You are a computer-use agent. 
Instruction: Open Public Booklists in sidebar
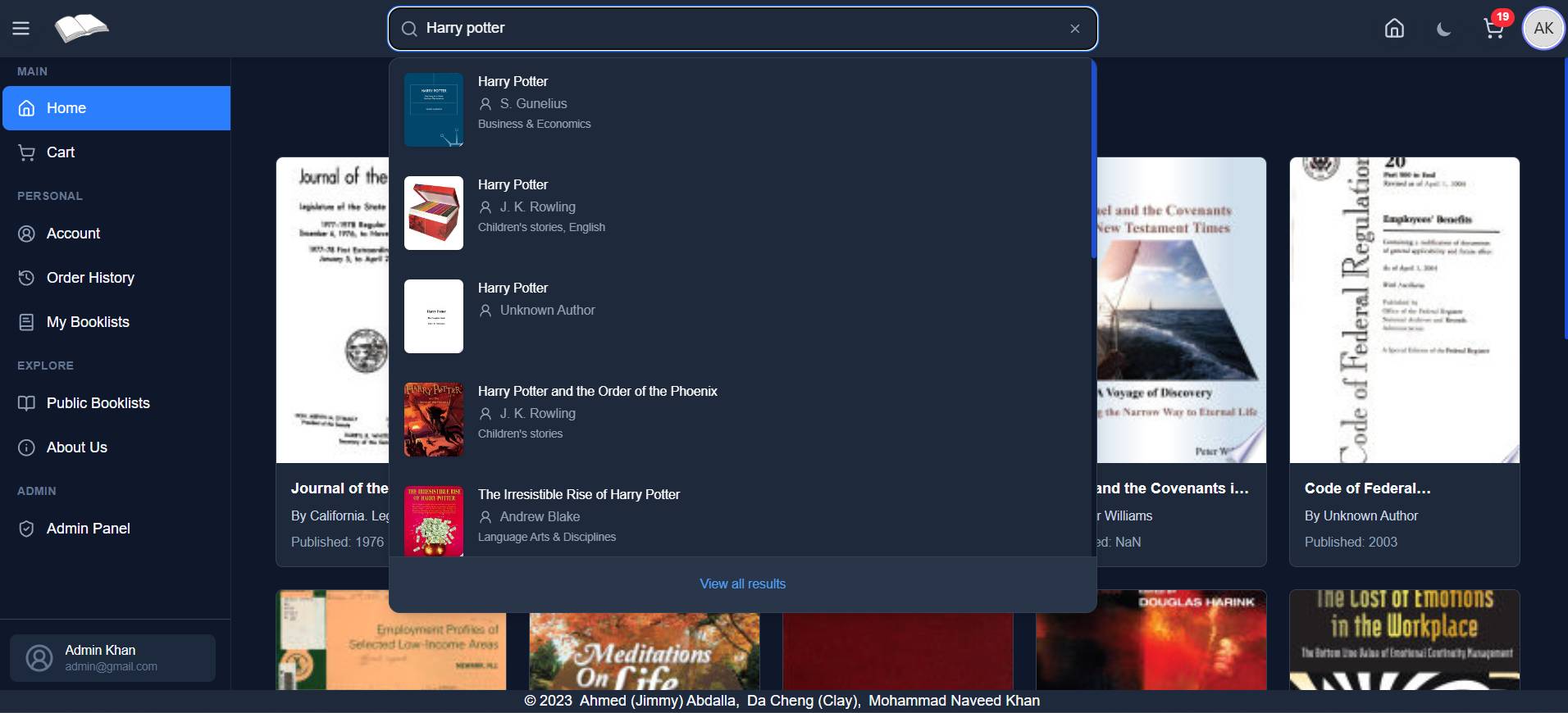pyautogui.click(x=116, y=403)
